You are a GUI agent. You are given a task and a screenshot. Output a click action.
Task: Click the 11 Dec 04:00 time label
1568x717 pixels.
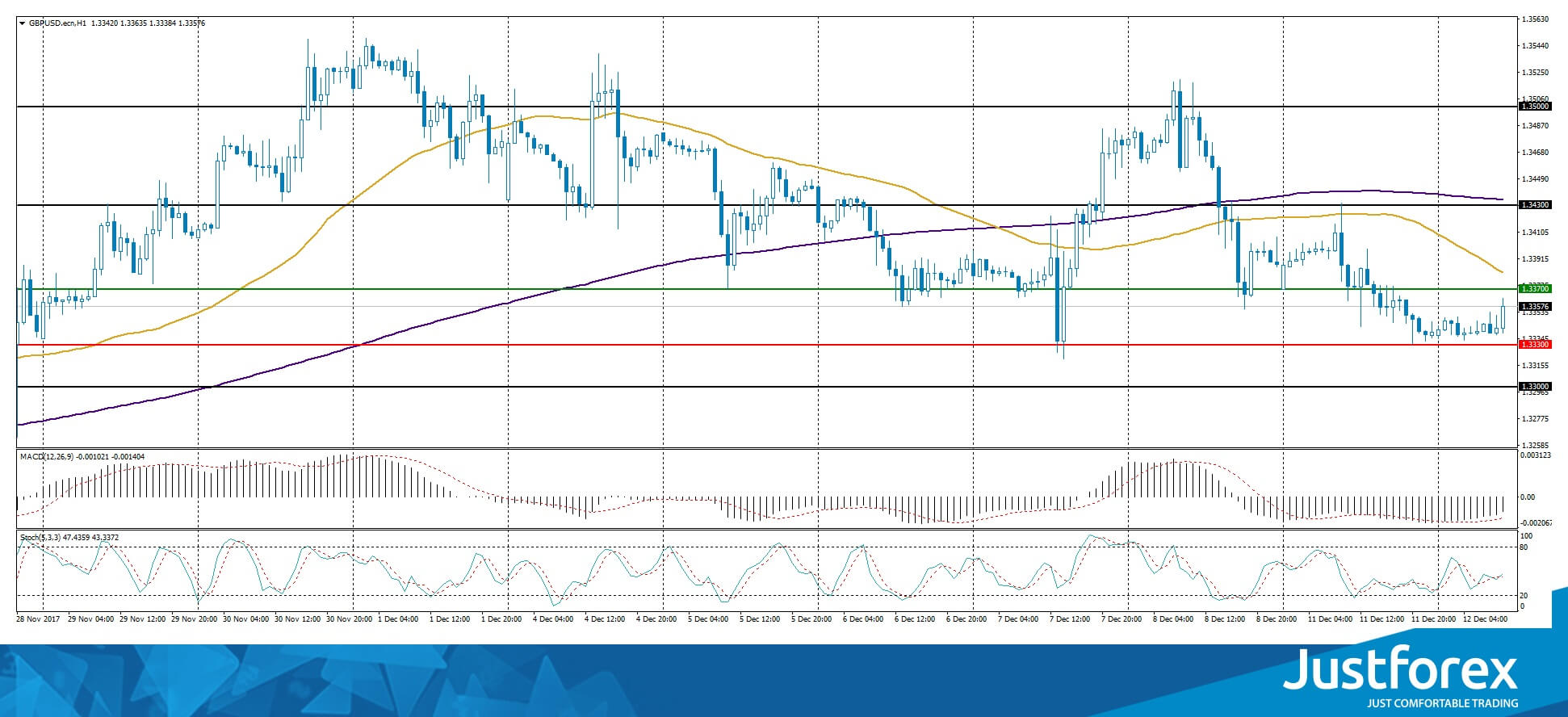[1330, 619]
